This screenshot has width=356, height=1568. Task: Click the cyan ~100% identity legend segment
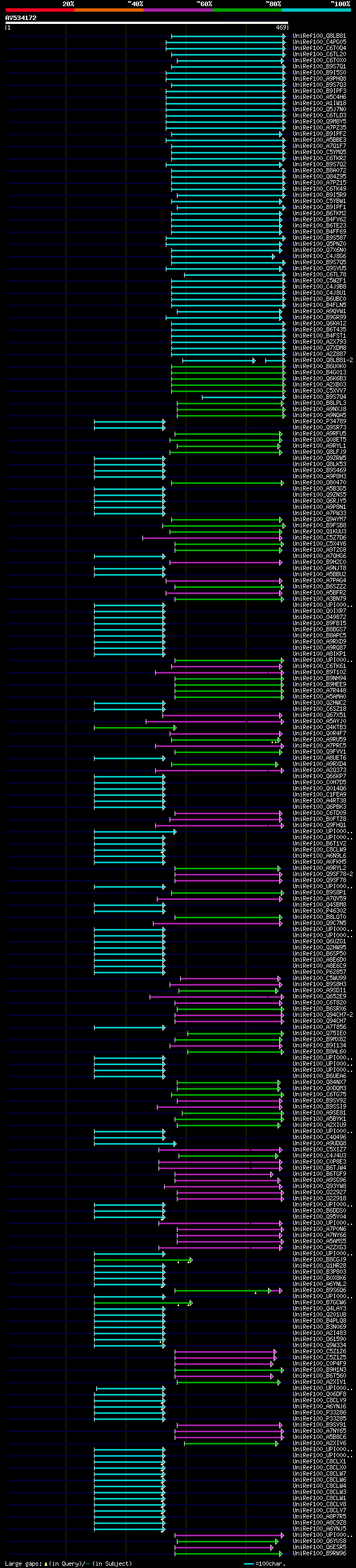coord(316,10)
